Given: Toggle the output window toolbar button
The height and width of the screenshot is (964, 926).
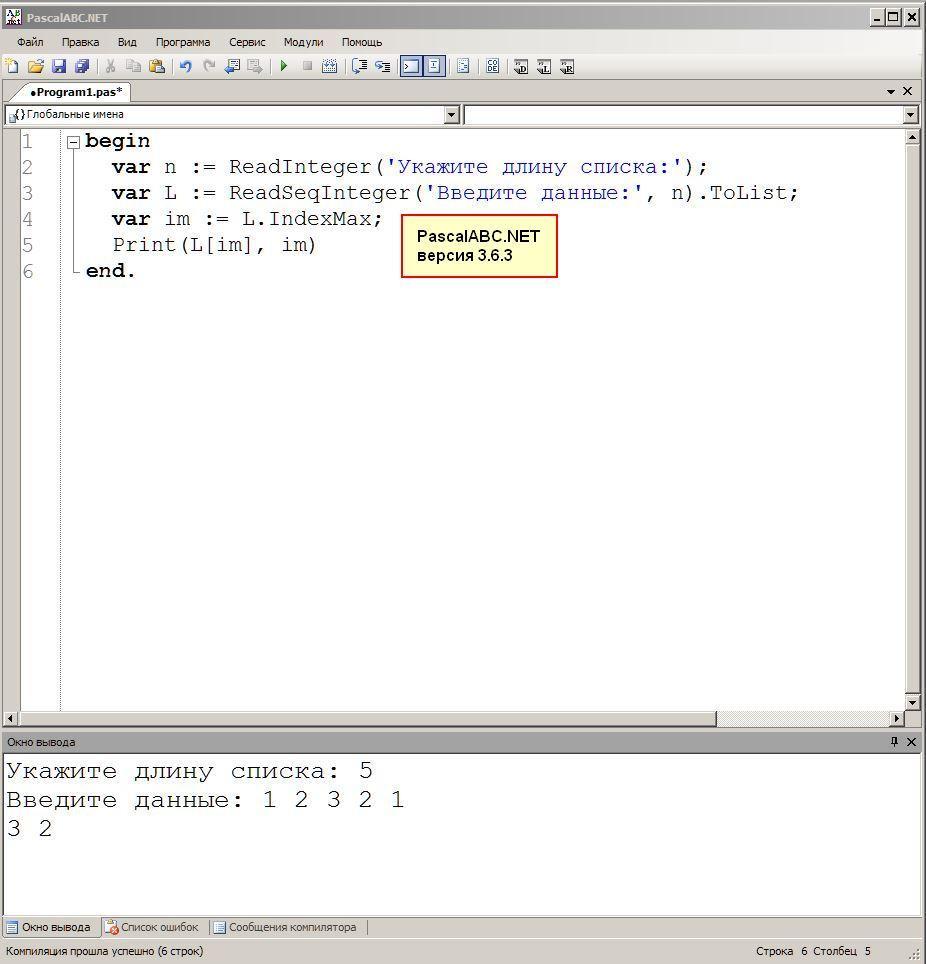Looking at the screenshot, I should [x=411, y=66].
